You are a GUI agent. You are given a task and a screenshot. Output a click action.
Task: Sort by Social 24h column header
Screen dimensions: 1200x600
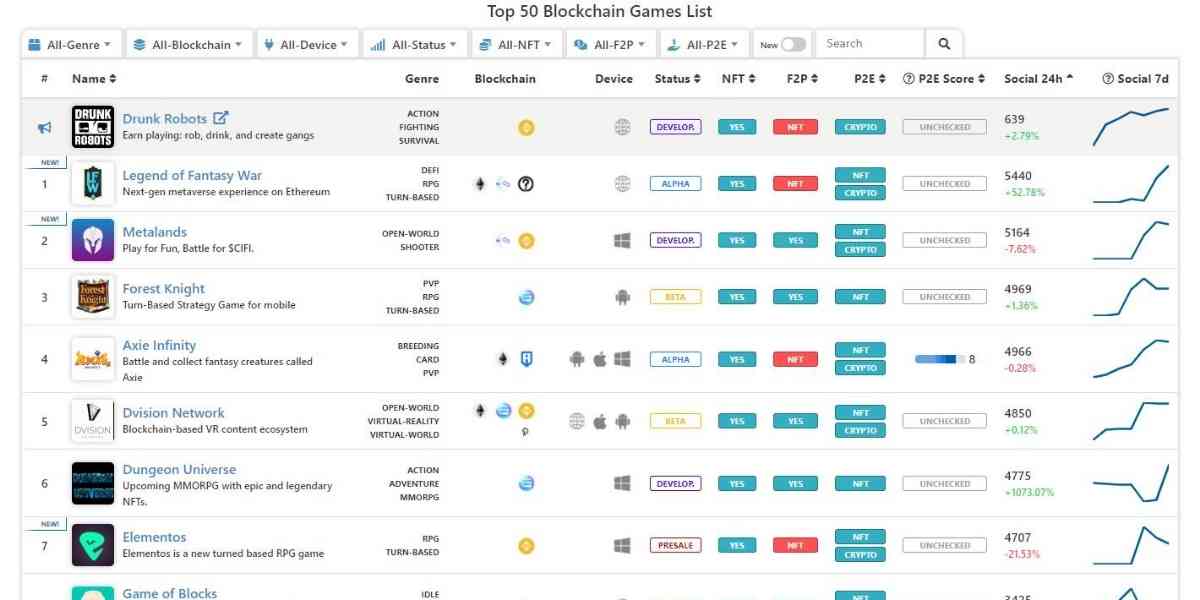tap(1040, 79)
